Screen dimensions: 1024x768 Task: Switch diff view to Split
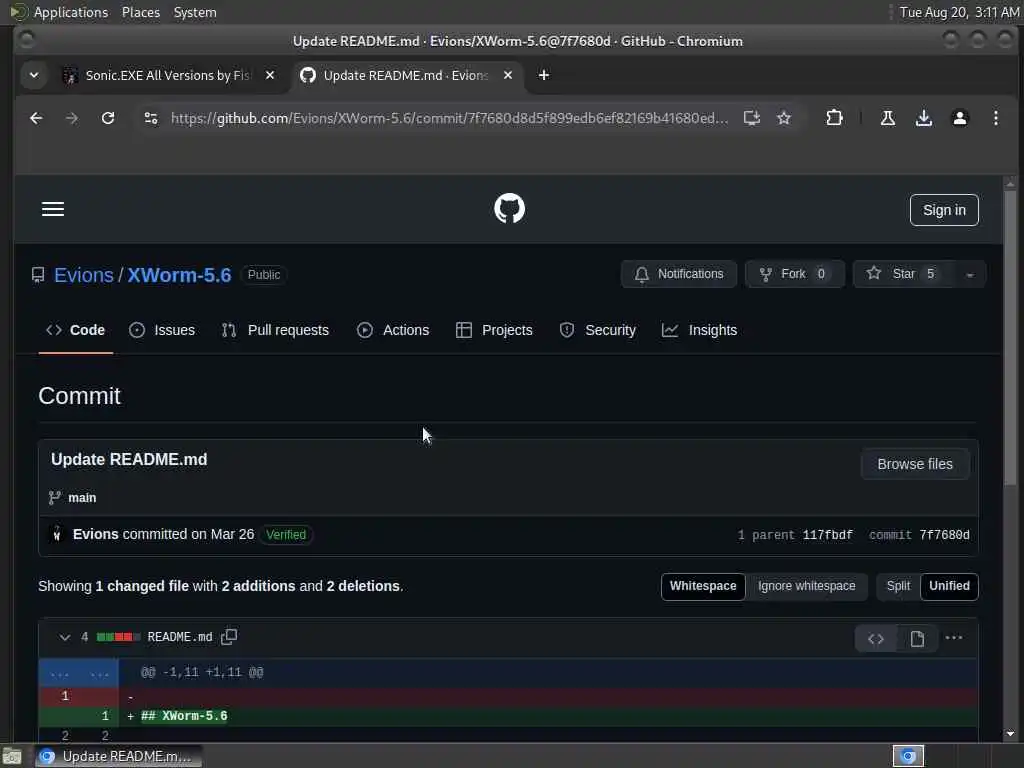[x=898, y=586]
